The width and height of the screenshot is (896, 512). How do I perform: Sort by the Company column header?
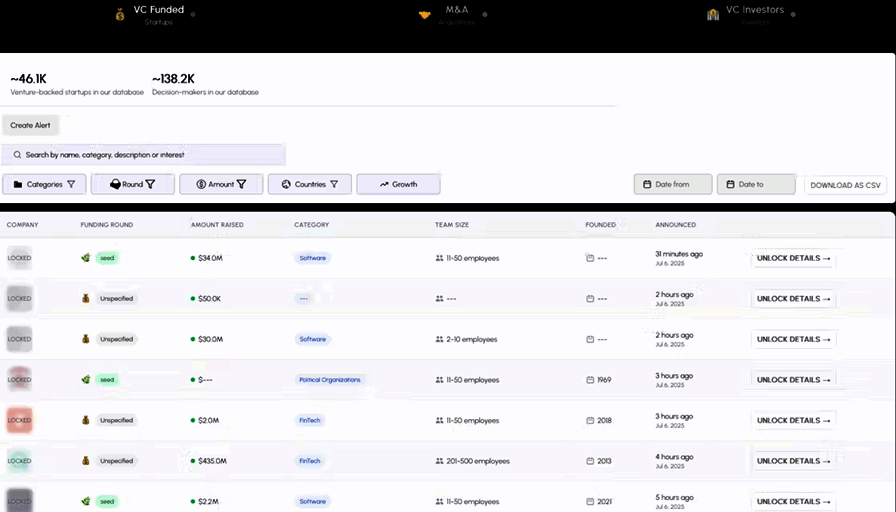pyautogui.click(x=22, y=225)
